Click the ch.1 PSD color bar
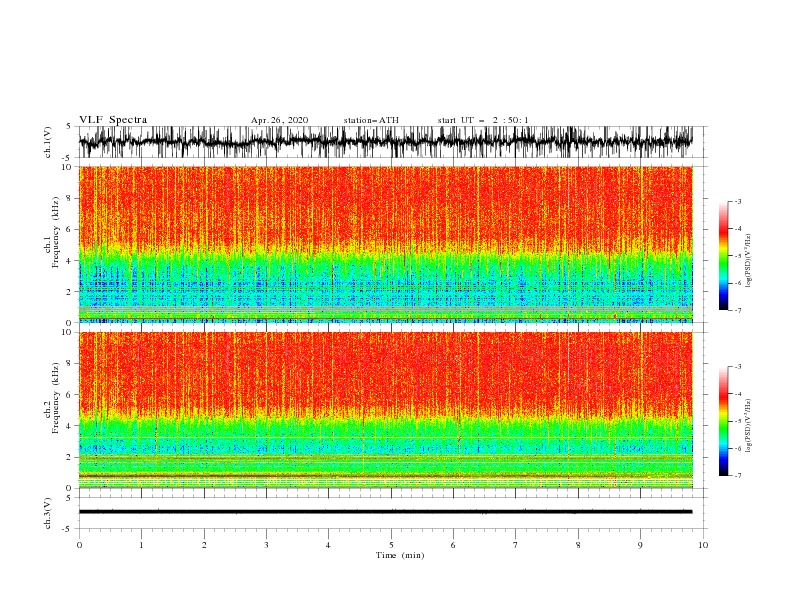The image size is (792, 612). 724,256
